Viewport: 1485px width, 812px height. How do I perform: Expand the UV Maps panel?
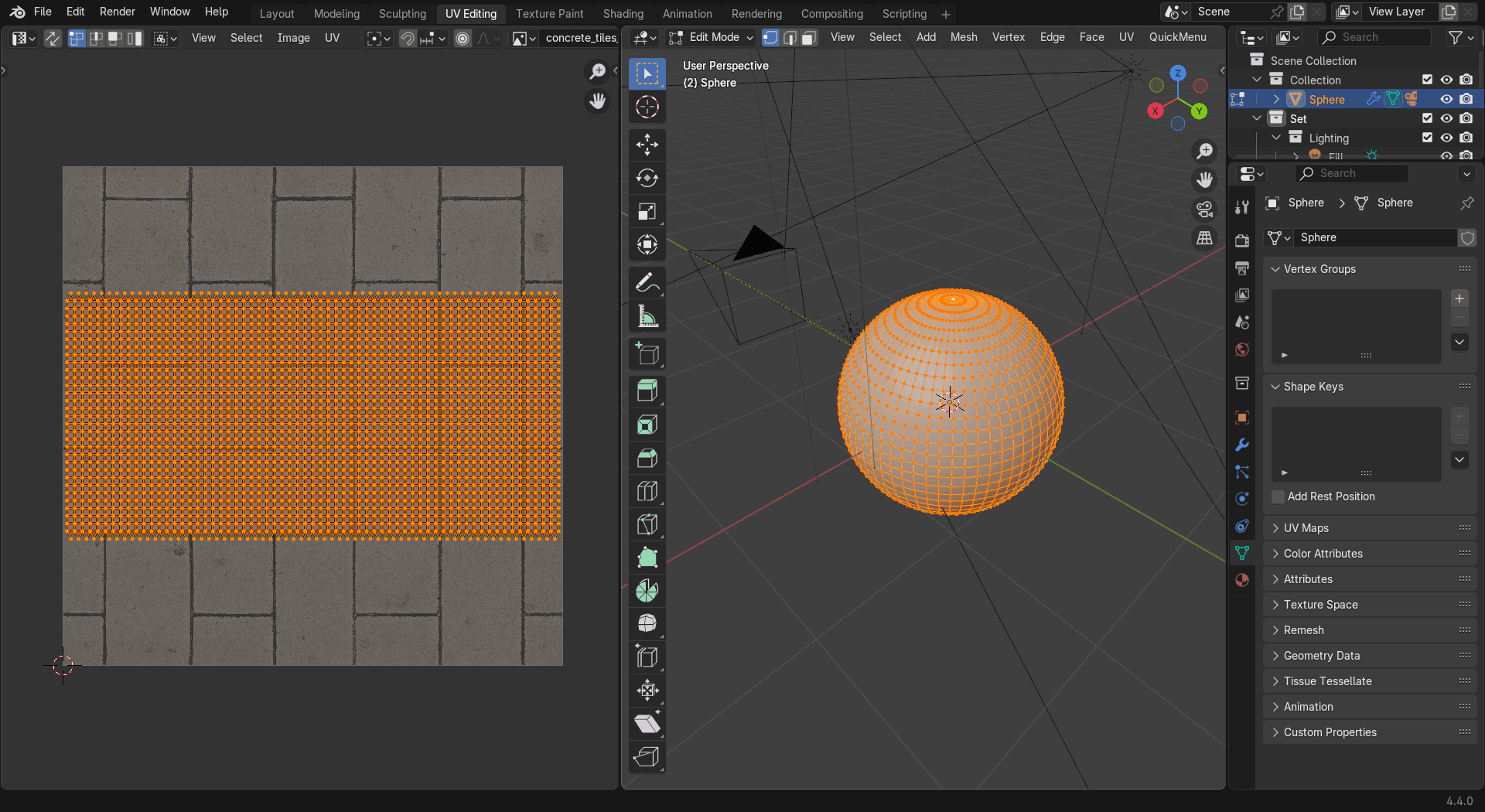pos(1306,528)
